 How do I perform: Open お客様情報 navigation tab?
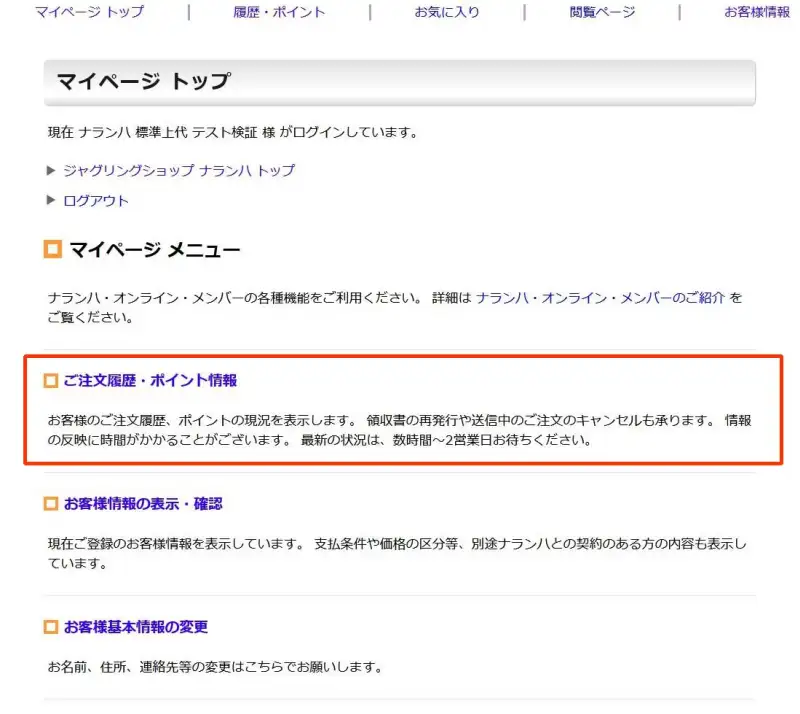(757, 12)
